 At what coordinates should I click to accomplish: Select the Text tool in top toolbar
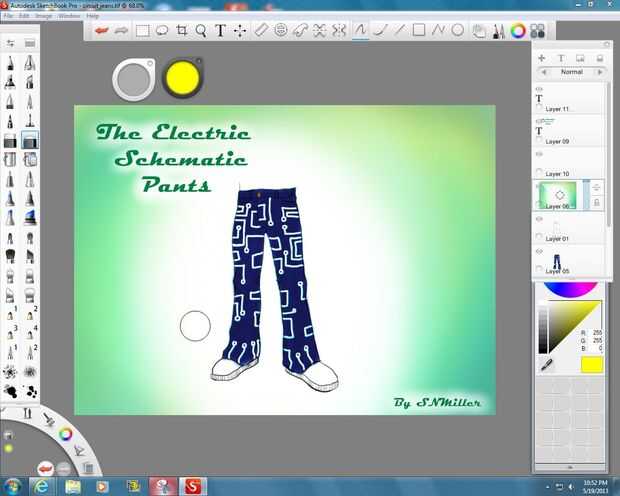[x=220, y=30]
